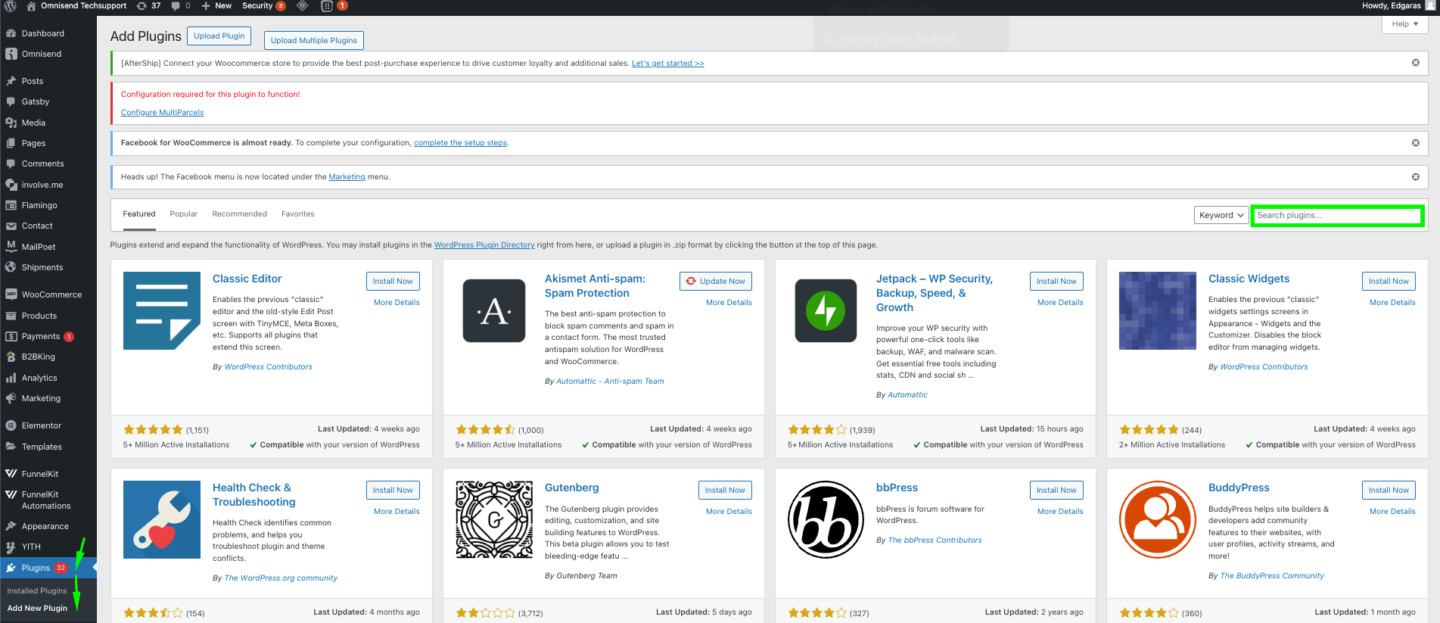Image resolution: width=1440 pixels, height=623 pixels.
Task: Open the Configure MultiParcels link
Action: tap(162, 112)
